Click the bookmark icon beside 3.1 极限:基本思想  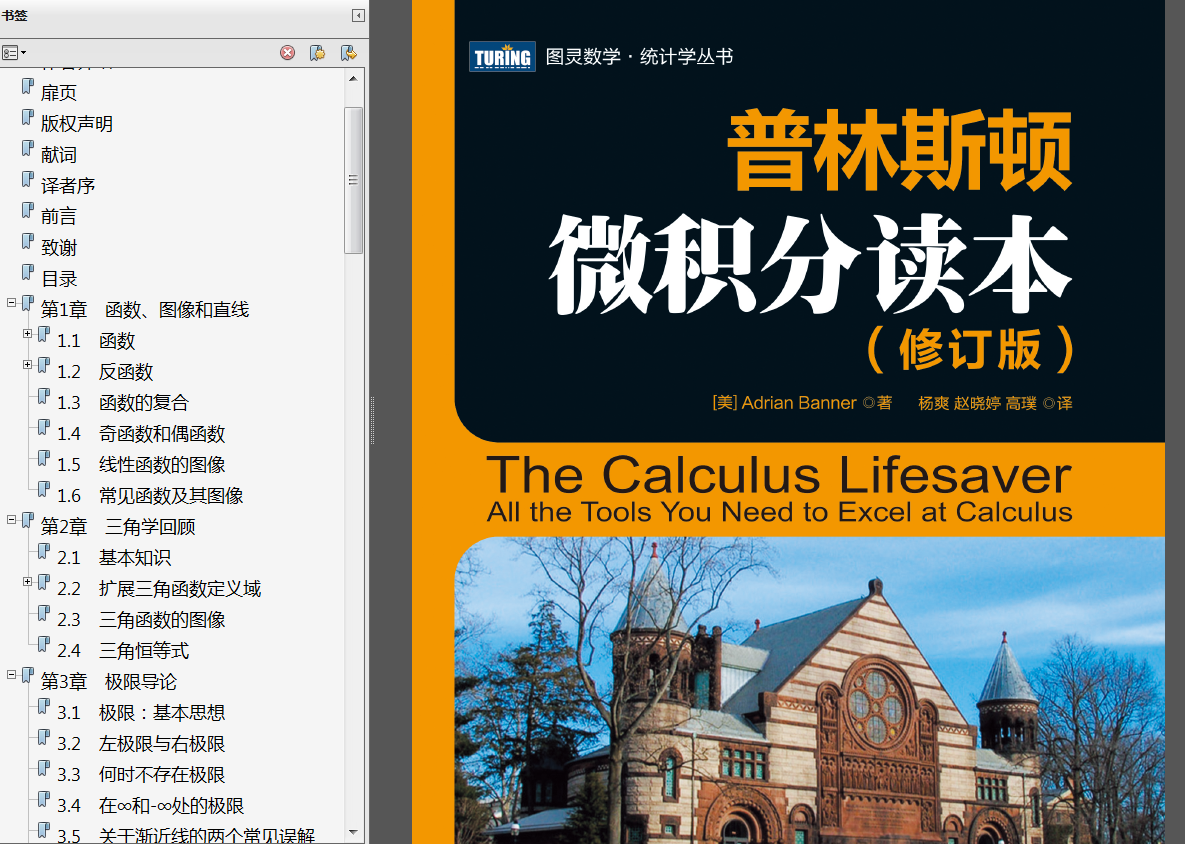pos(45,706)
